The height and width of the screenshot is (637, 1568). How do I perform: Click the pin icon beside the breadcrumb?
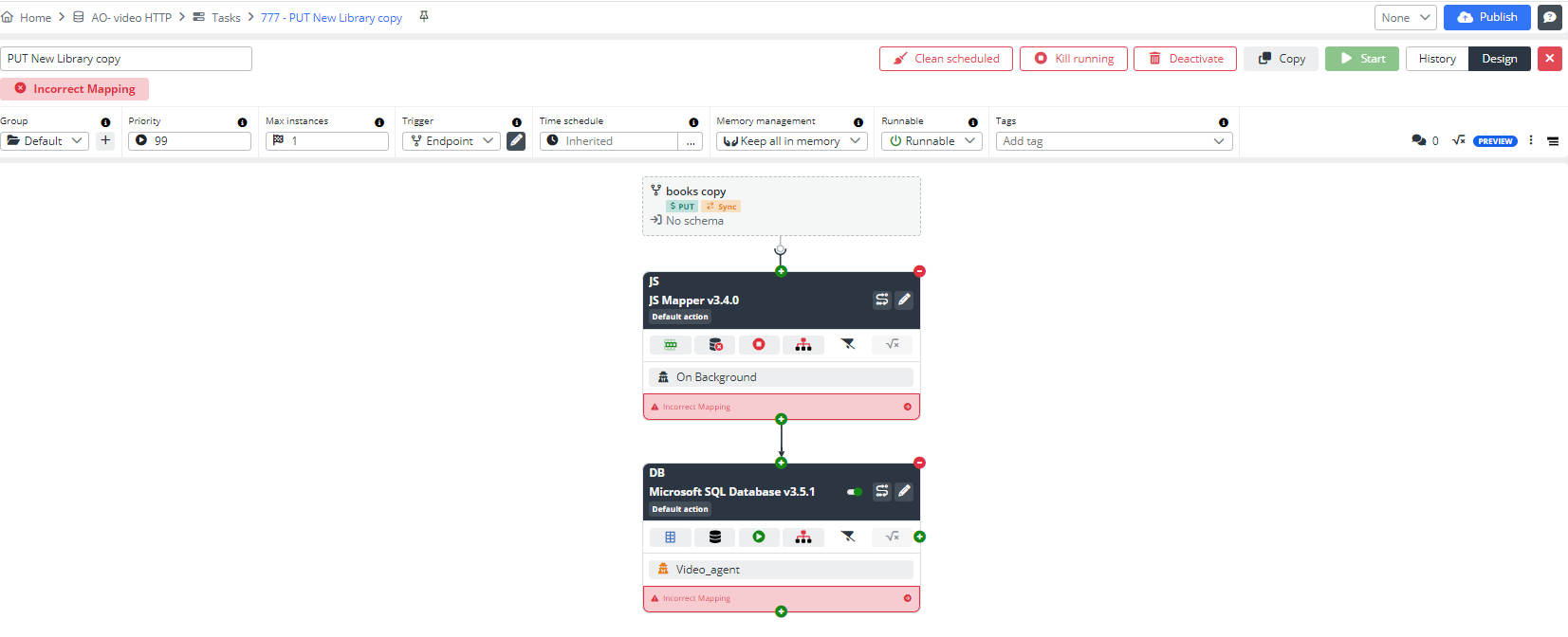(424, 17)
